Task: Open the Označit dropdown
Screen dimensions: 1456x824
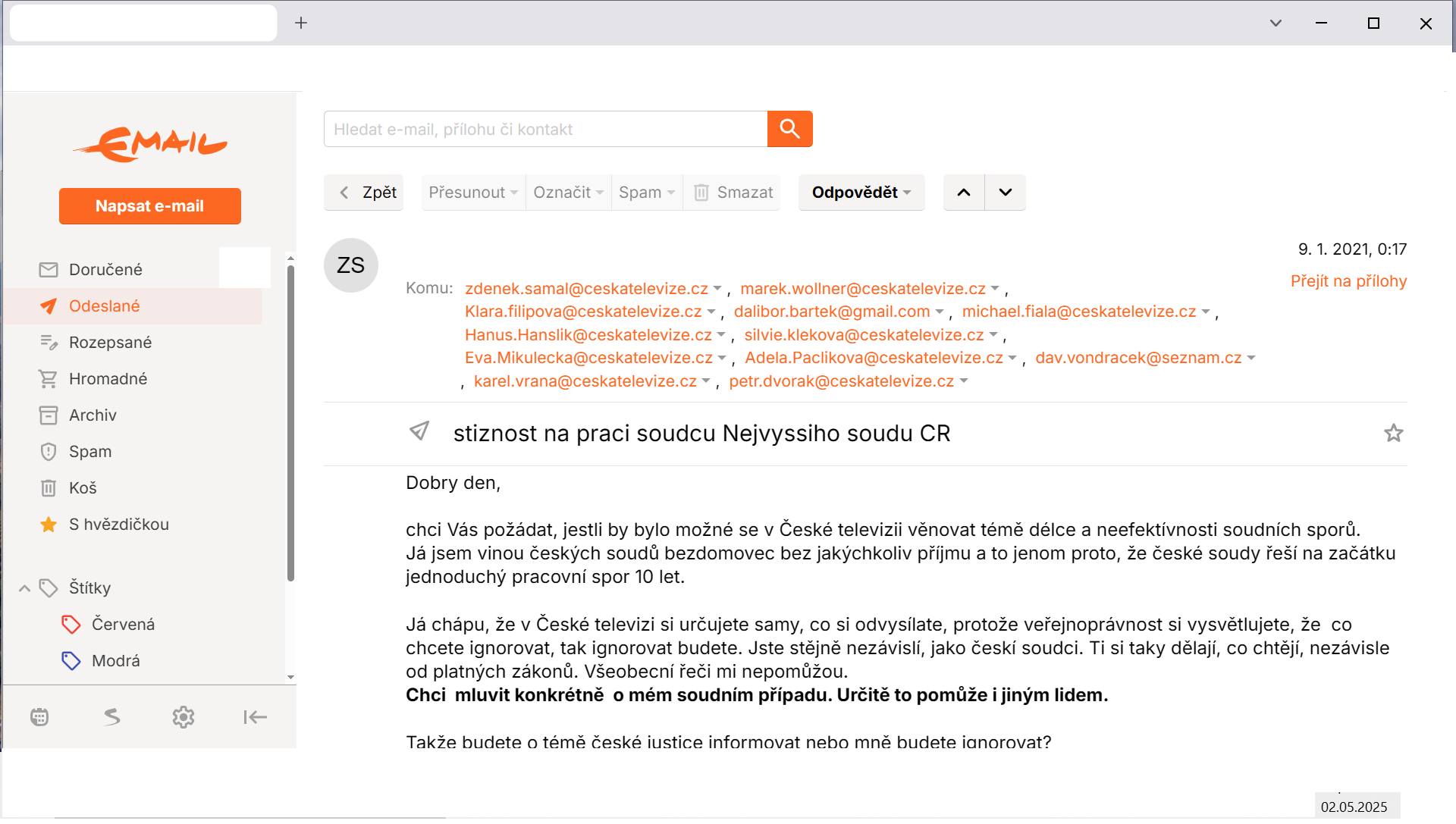Action: [569, 193]
